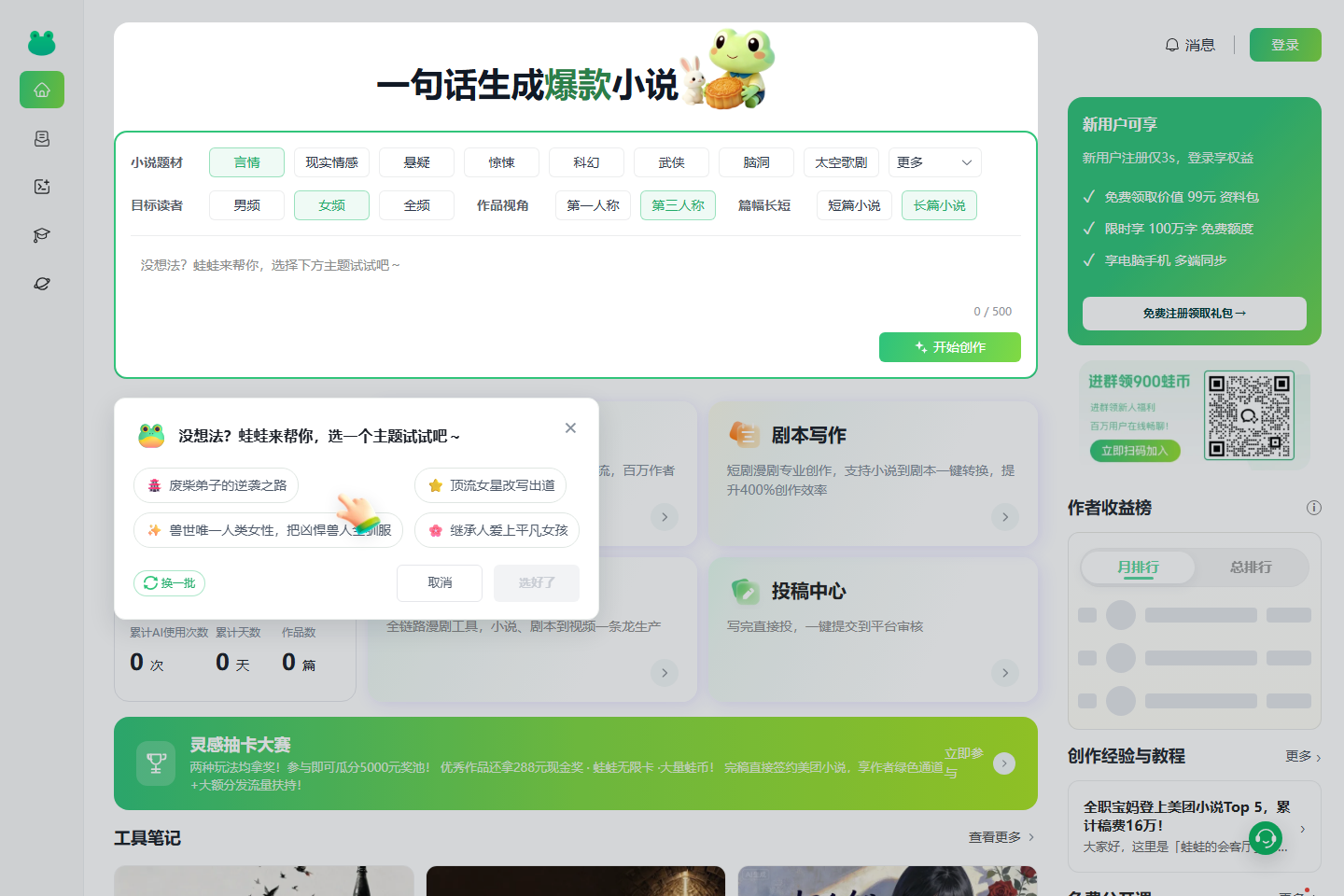Set length to 短篇小说
The image size is (1344, 896).
click(x=855, y=205)
